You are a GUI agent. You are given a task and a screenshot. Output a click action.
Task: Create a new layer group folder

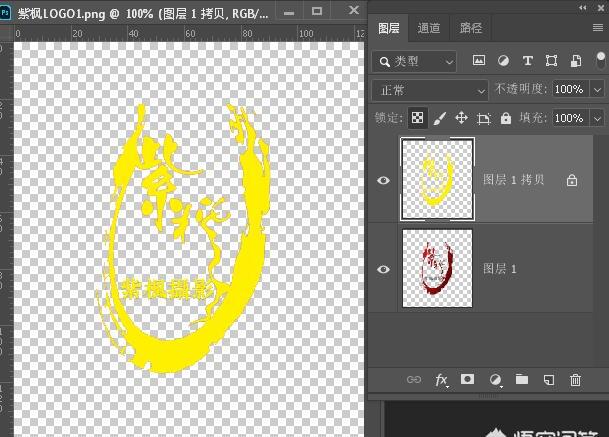[x=521, y=380]
